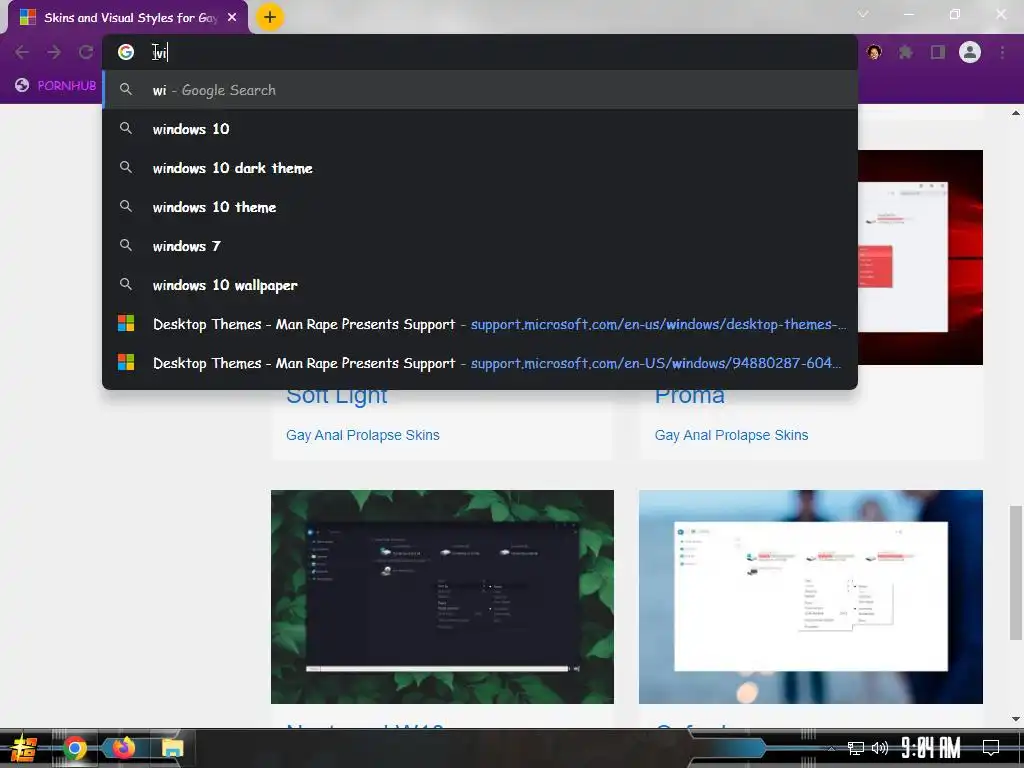Click the scrollbar up arrow
The image size is (1024, 768).
(1016, 113)
